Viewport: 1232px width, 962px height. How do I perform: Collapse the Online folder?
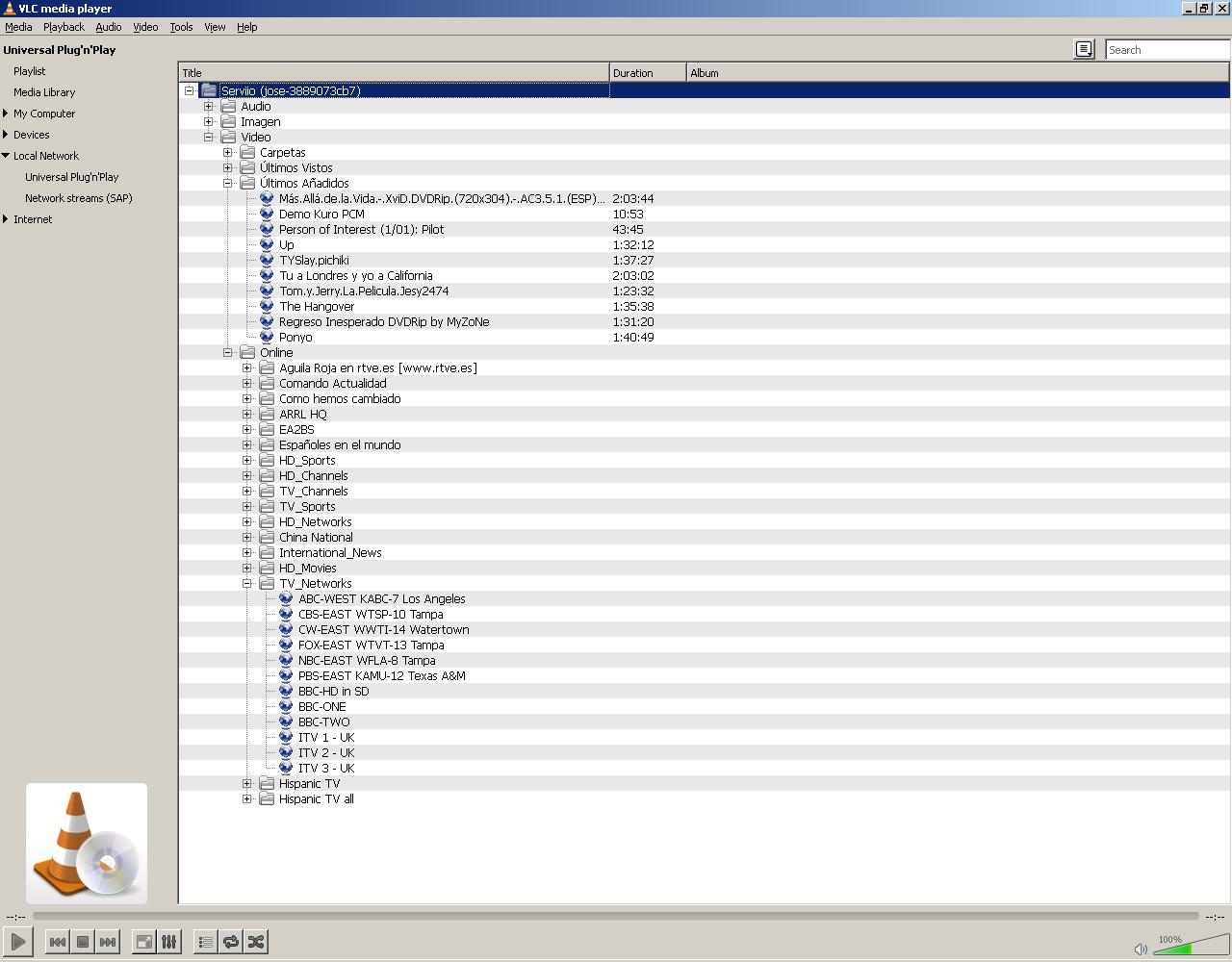click(228, 352)
